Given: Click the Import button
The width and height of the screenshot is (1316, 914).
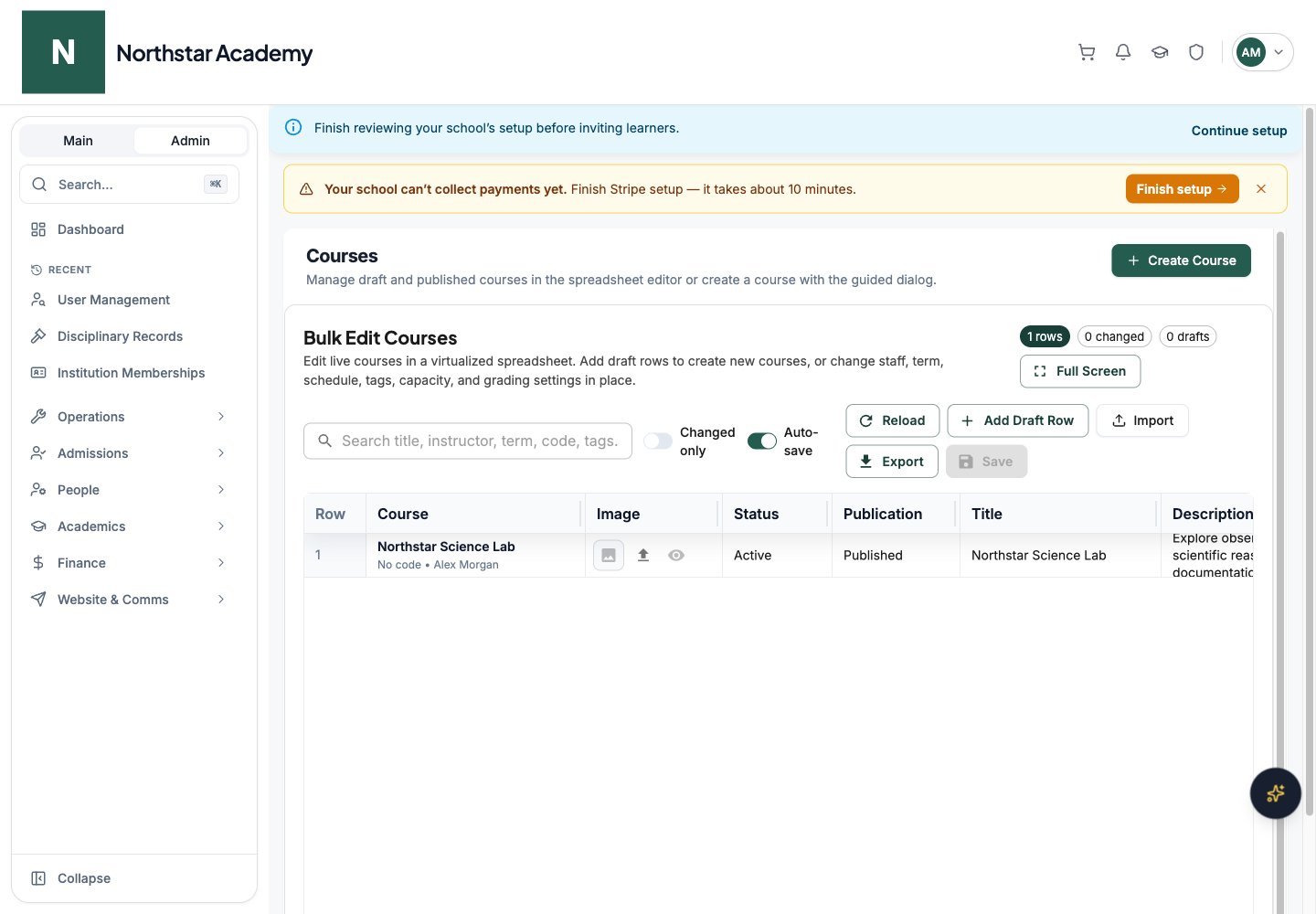Looking at the screenshot, I should pyautogui.click(x=1142, y=420).
